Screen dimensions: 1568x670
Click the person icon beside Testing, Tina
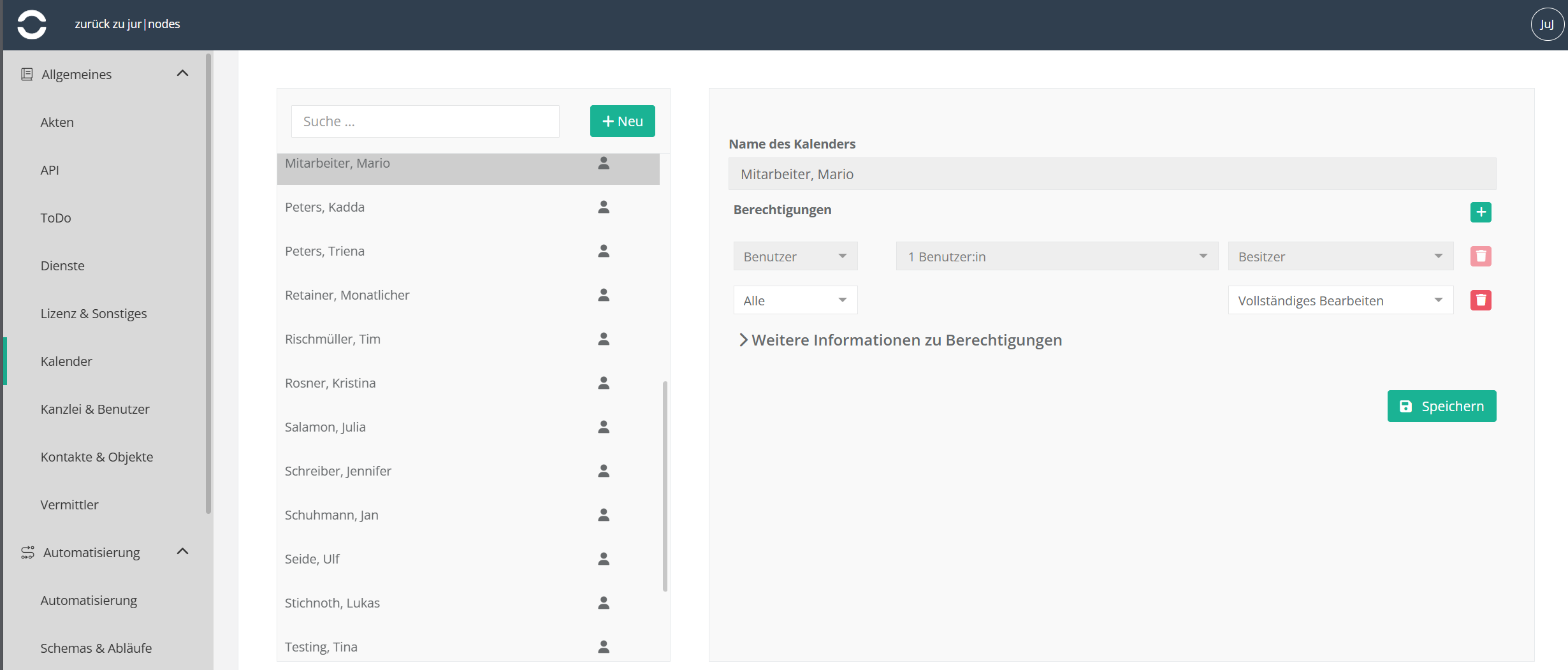coord(603,647)
